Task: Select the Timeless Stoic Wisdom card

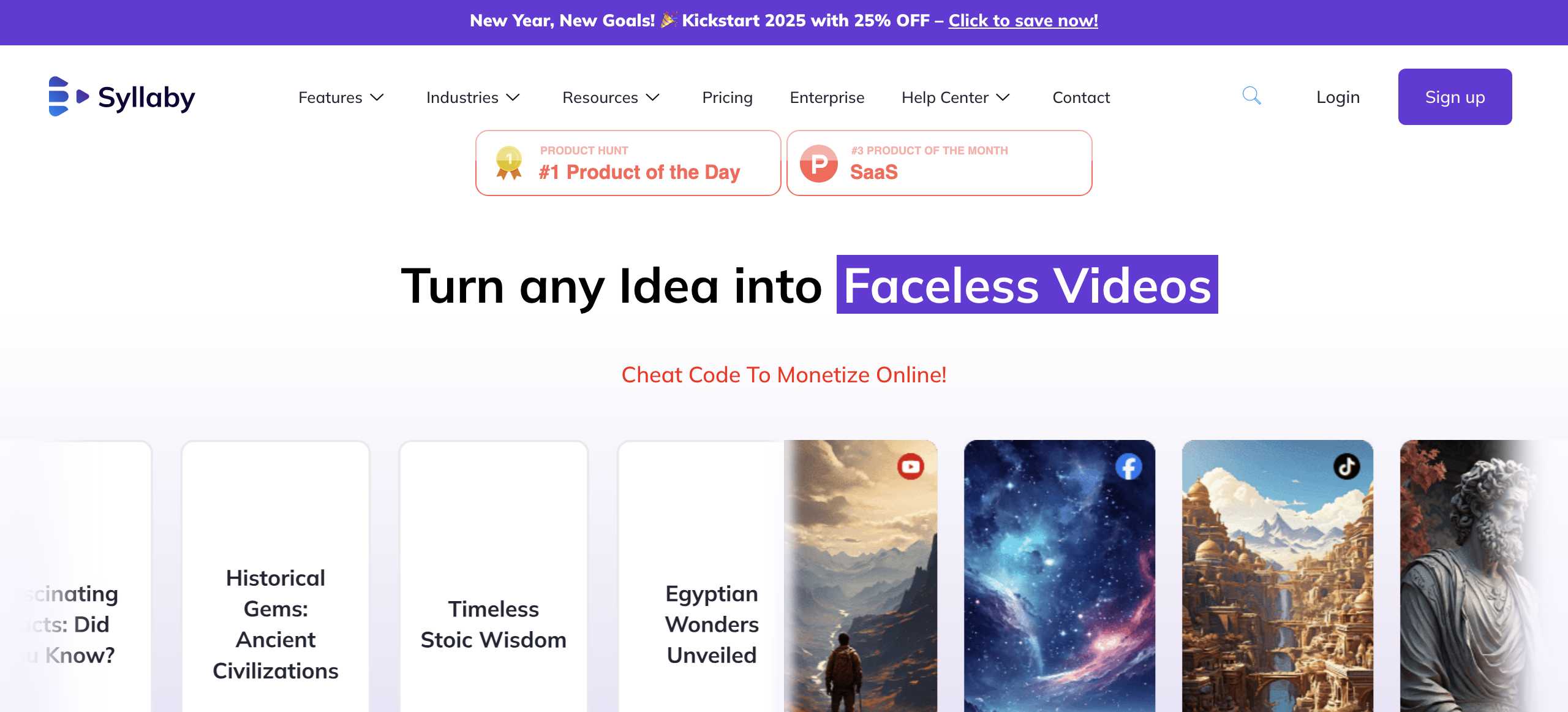Action: click(494, 576)
